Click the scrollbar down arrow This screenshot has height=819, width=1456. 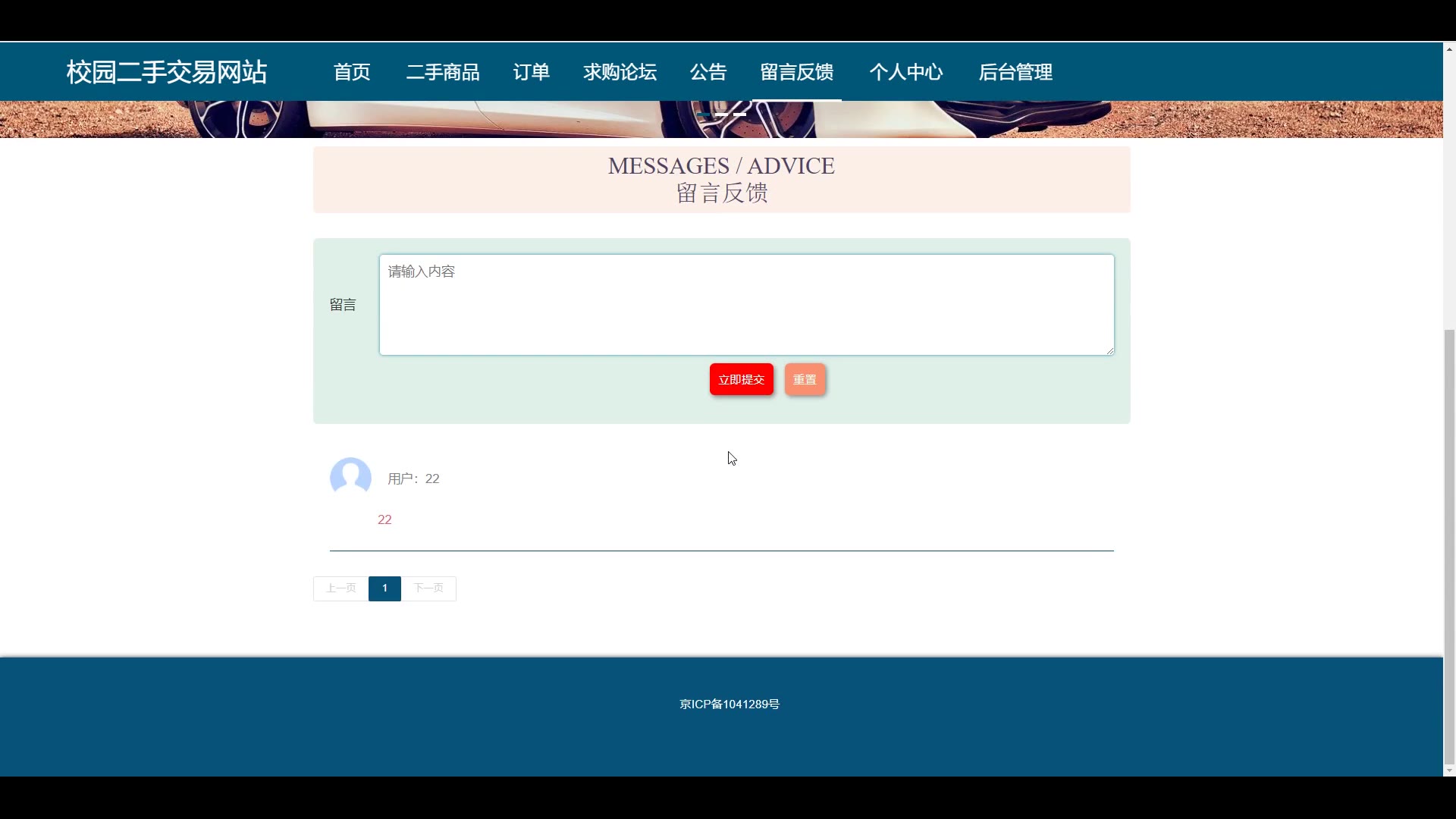point(1449,770)
